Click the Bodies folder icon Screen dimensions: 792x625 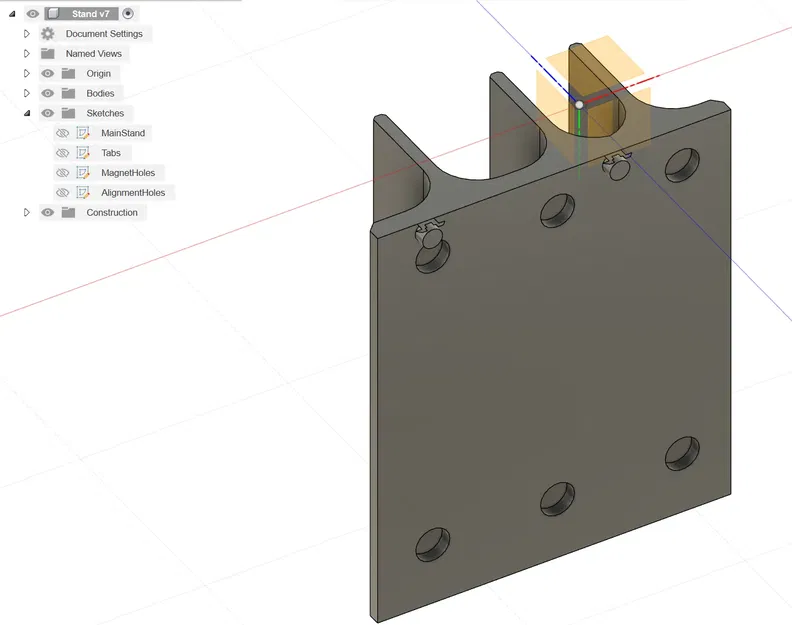pyautogui.click(x=69, y=93)
